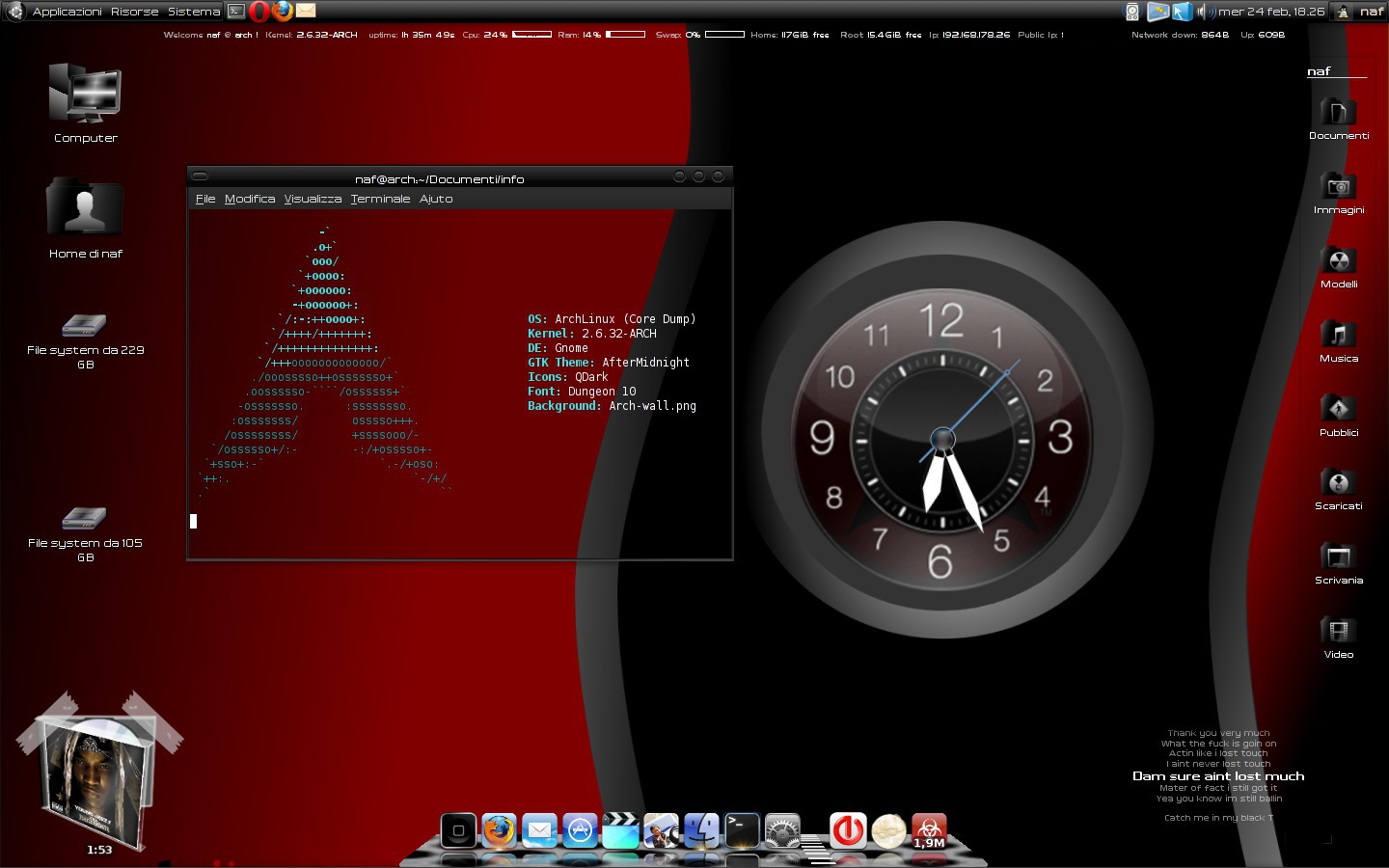Open the Pubblici folder in the naf sidebar
This screenshot has height=868, width=1389.
(1339, 408)
